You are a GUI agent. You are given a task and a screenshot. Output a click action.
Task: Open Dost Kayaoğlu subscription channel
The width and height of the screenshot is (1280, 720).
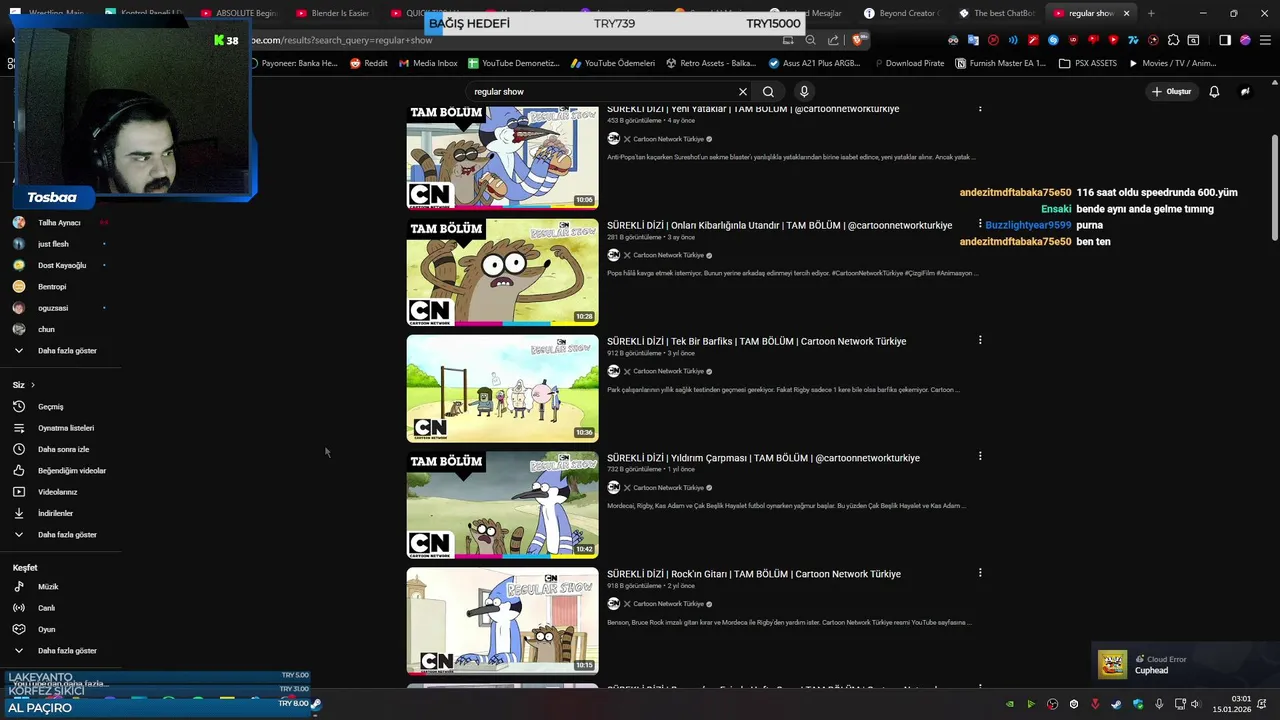tap(61, 265)
